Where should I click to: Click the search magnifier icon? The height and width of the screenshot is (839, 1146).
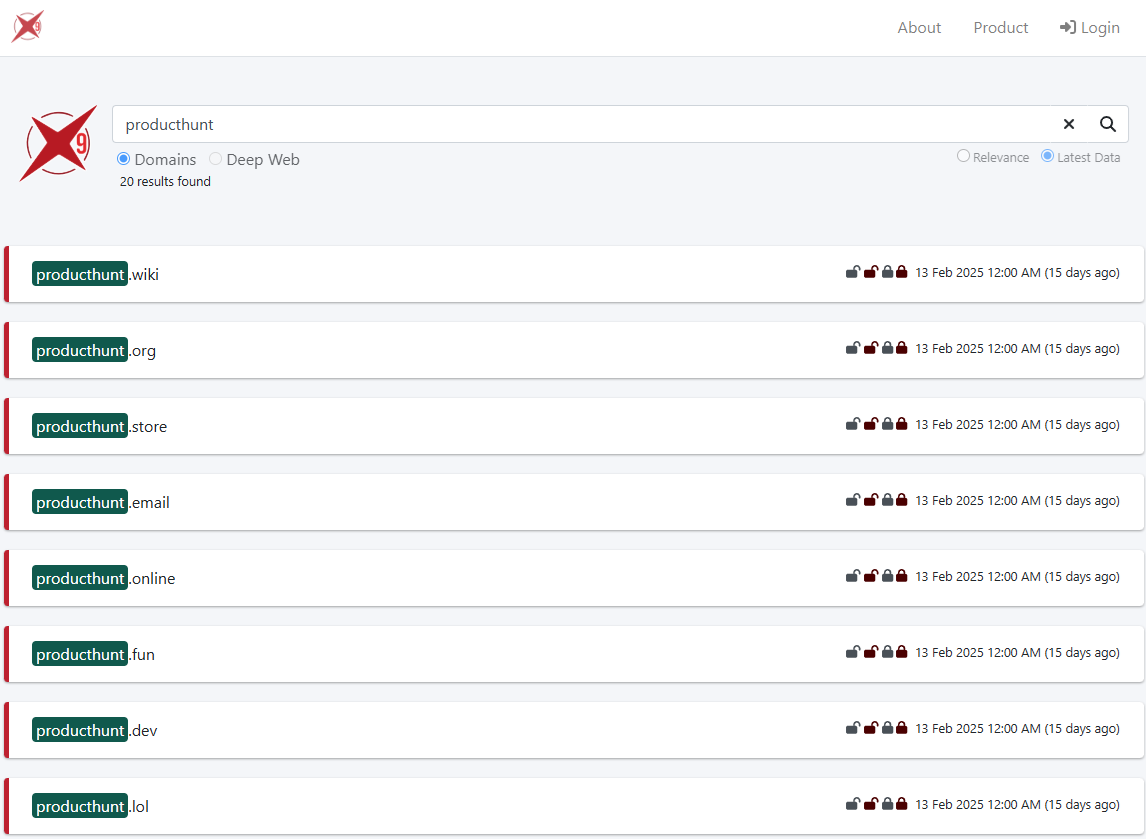tap(1108, 124)
